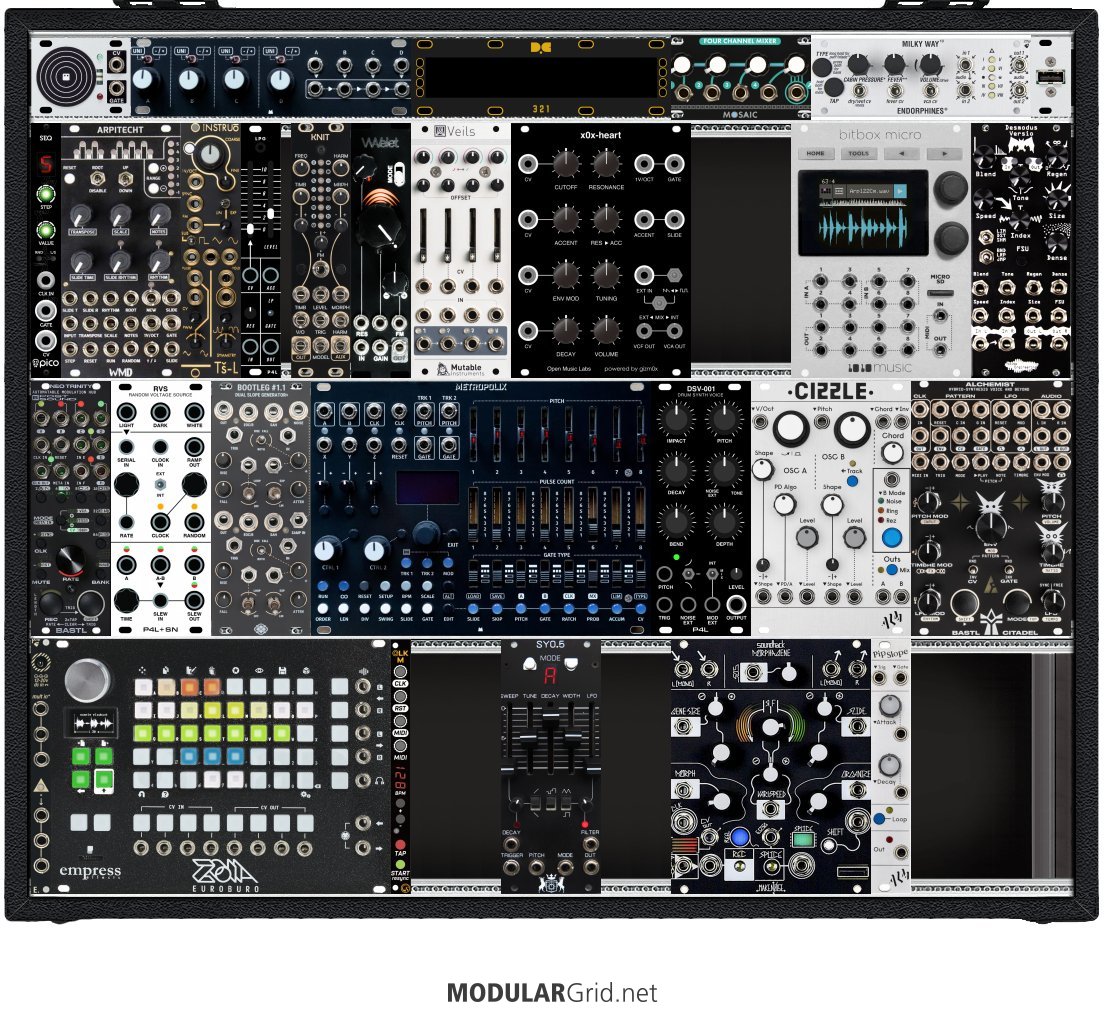Click the Knit FREQ knob
The width and height of the screenshot is (1106, 1014).
[x=301, y=168]
